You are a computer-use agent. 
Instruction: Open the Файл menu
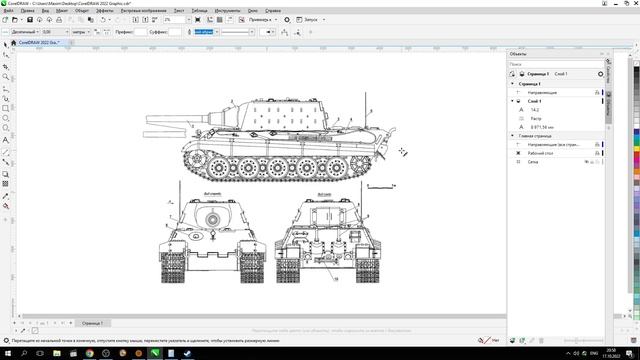8,11
